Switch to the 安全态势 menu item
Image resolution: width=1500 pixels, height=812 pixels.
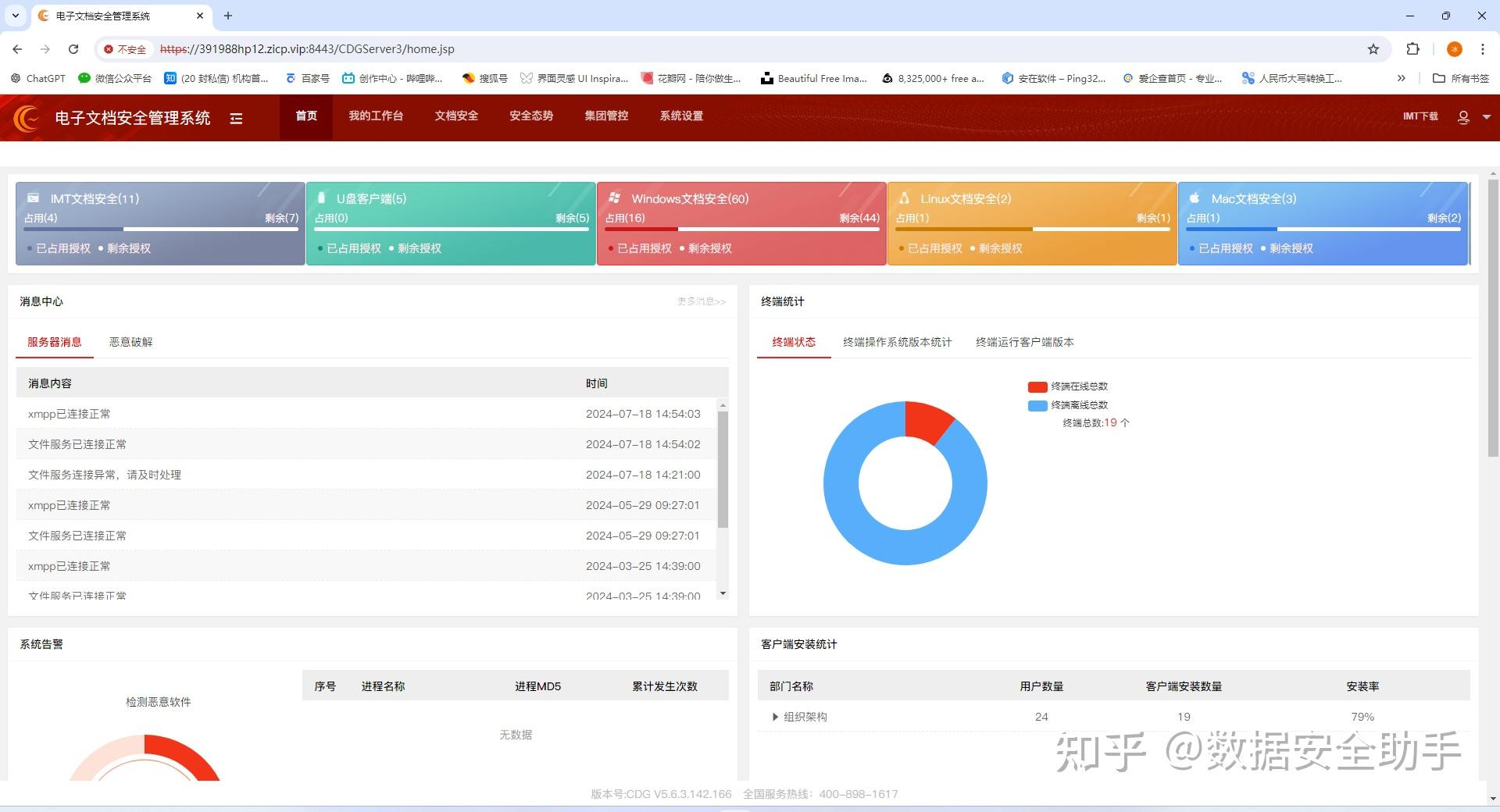click(x=531, y=116)
